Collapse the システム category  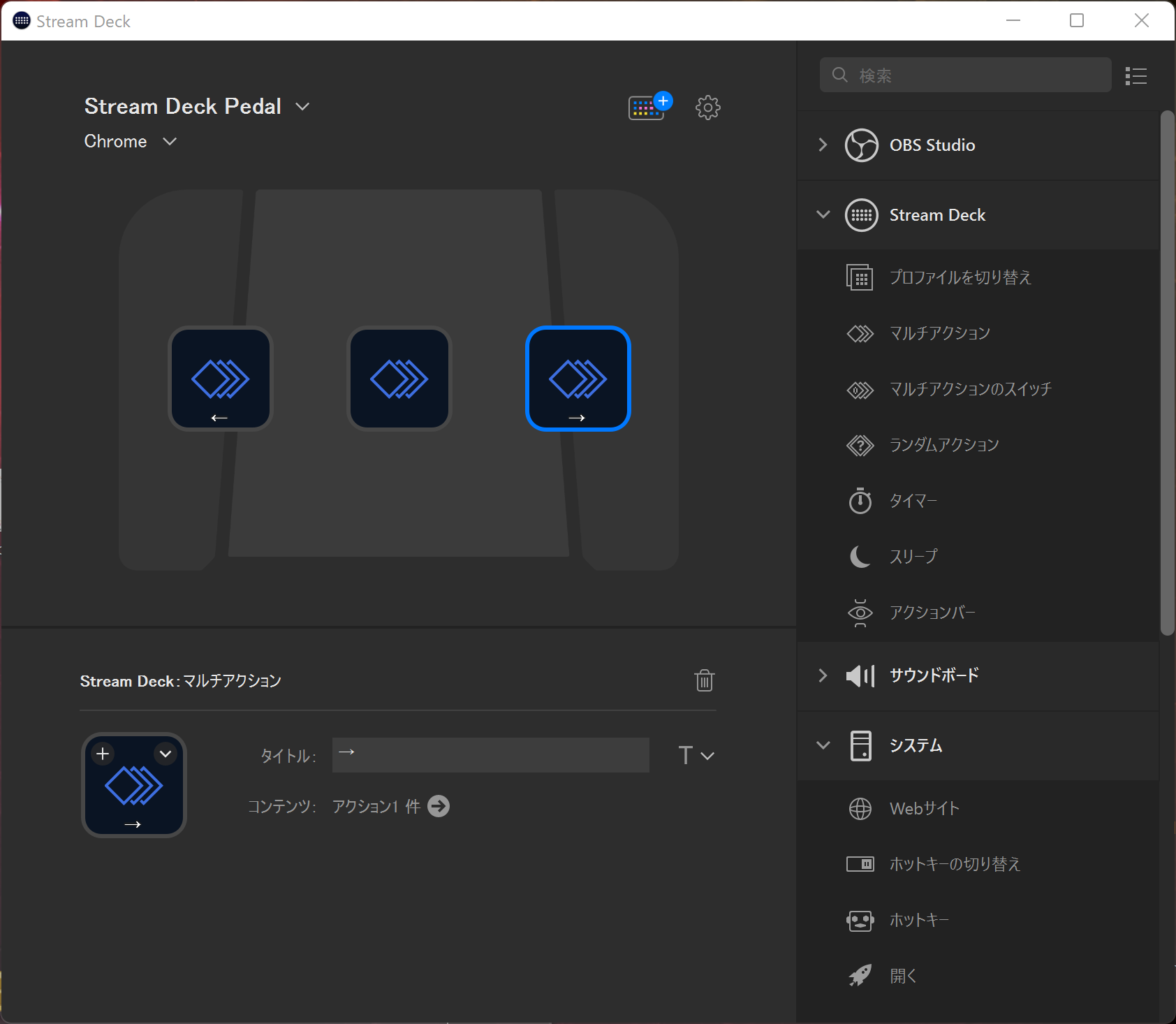point(823,745)
